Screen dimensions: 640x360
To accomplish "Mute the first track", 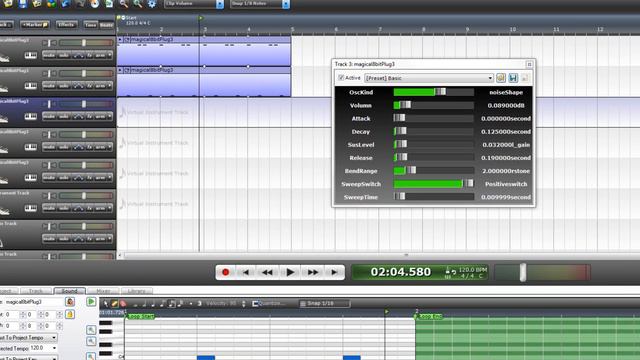I will (49, 55).
